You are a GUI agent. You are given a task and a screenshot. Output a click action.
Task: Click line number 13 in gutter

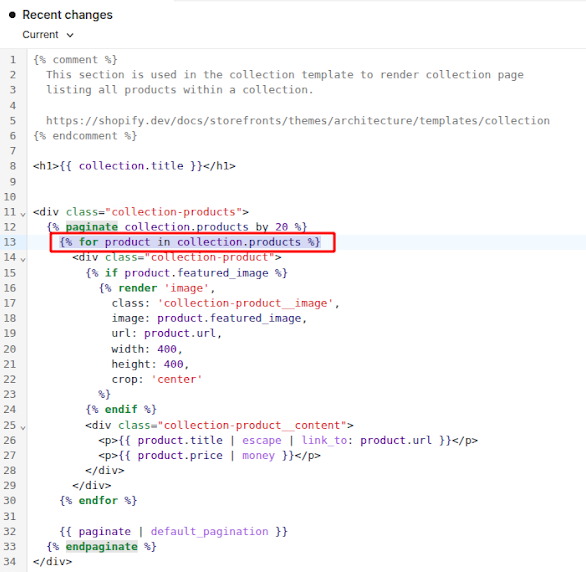[10, 242]
